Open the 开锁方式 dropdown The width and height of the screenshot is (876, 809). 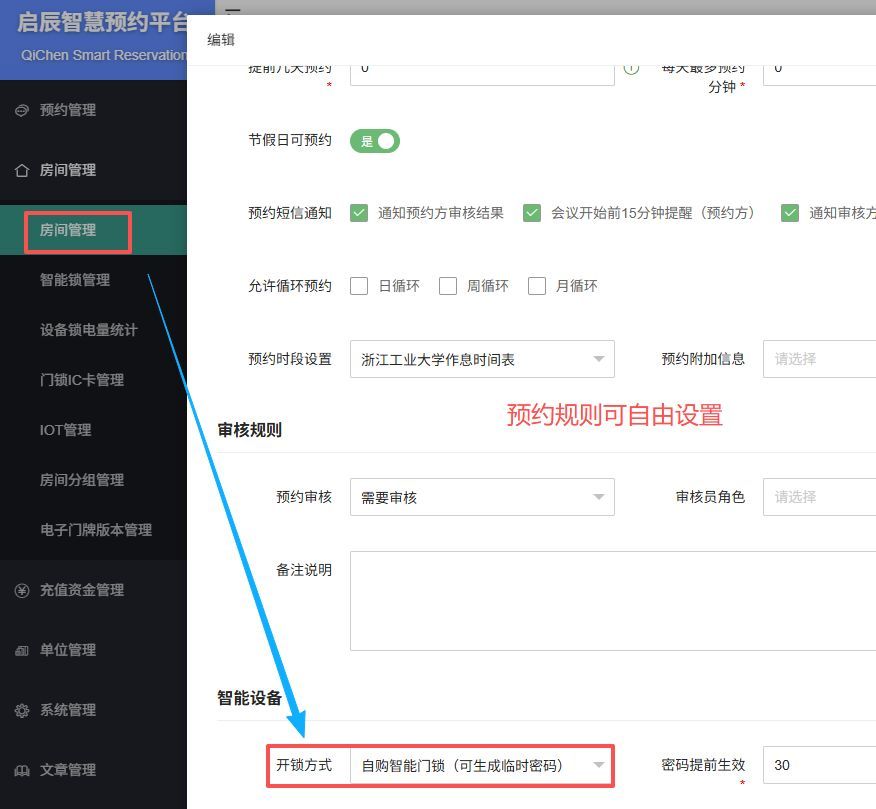point(482,765)
